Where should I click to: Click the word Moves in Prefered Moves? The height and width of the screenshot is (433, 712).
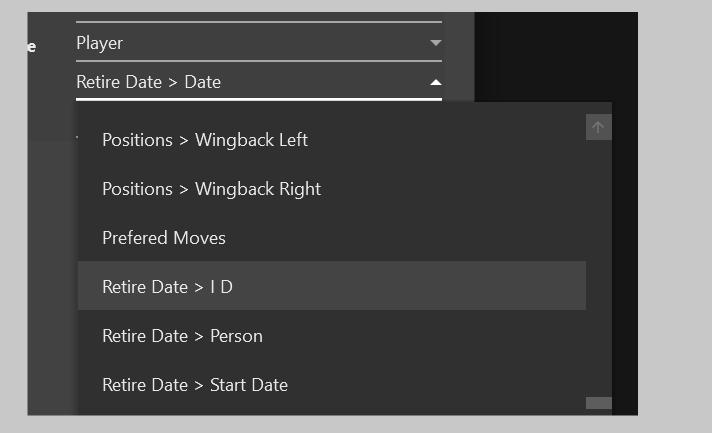pos(199,238)
